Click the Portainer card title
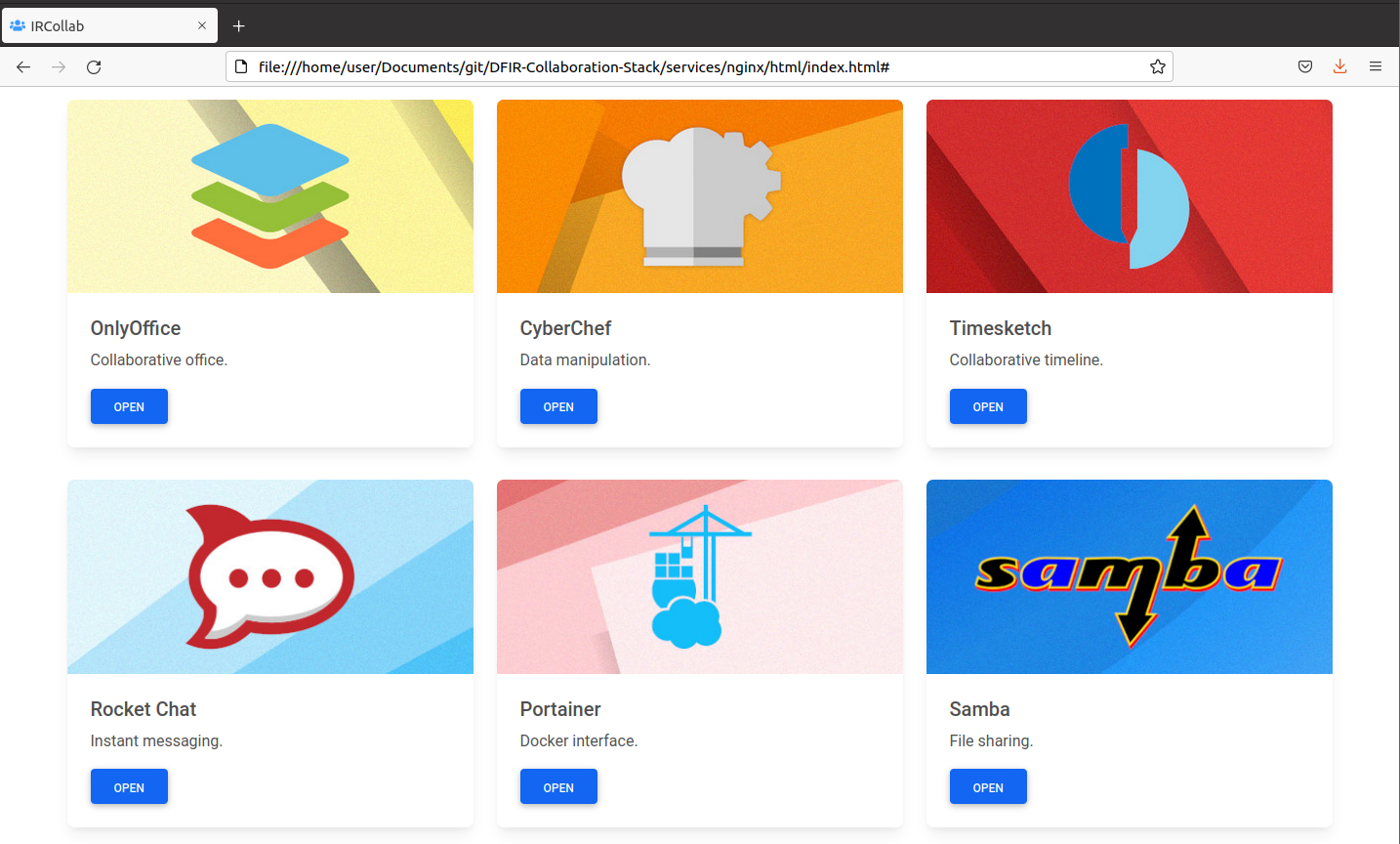1400x844 pixels. tap(560, 709)
